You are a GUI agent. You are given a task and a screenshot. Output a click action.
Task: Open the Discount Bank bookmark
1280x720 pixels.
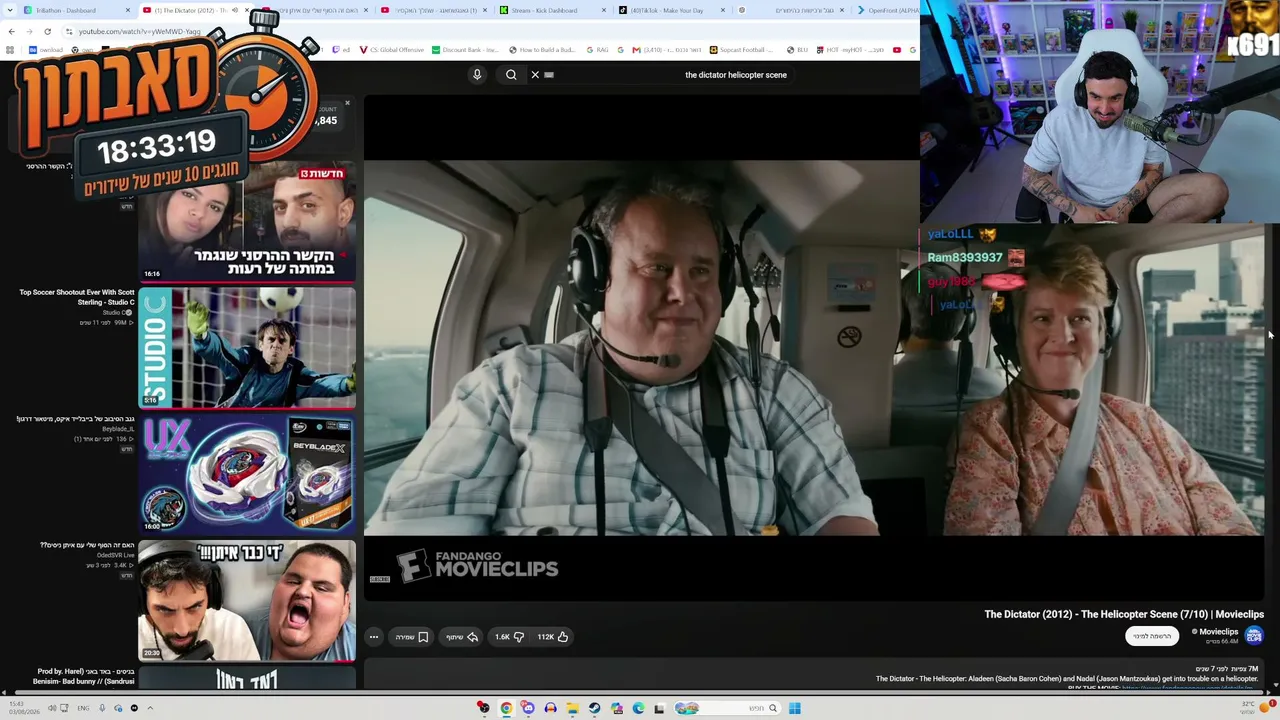tap(465, 50)
